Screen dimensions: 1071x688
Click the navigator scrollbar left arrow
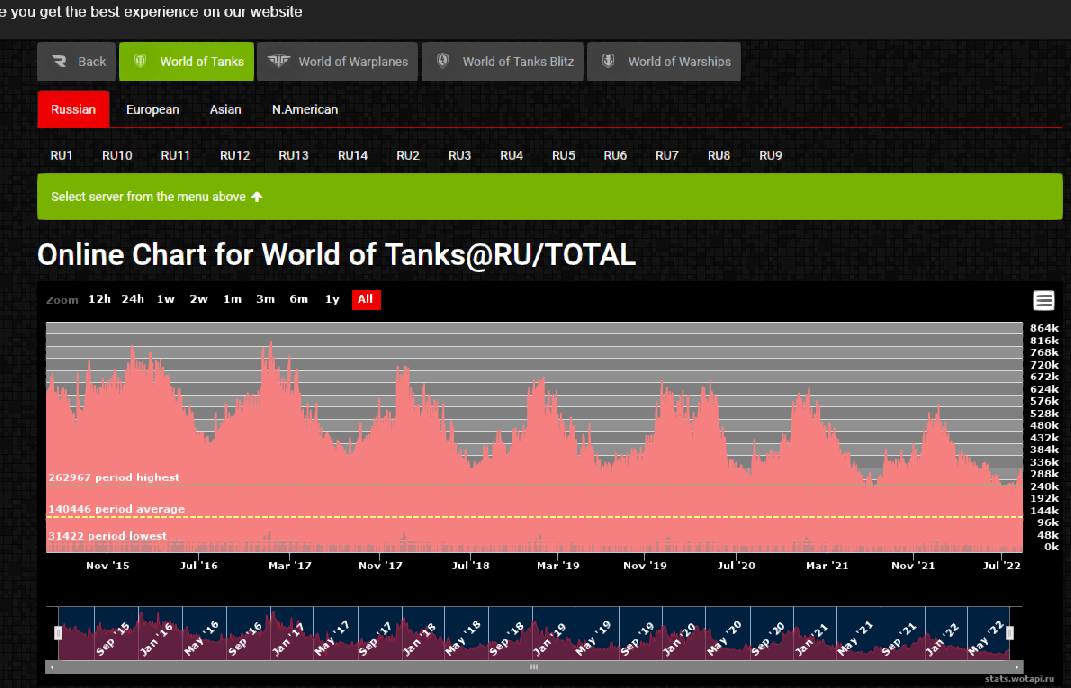click(x=52, y=667)
